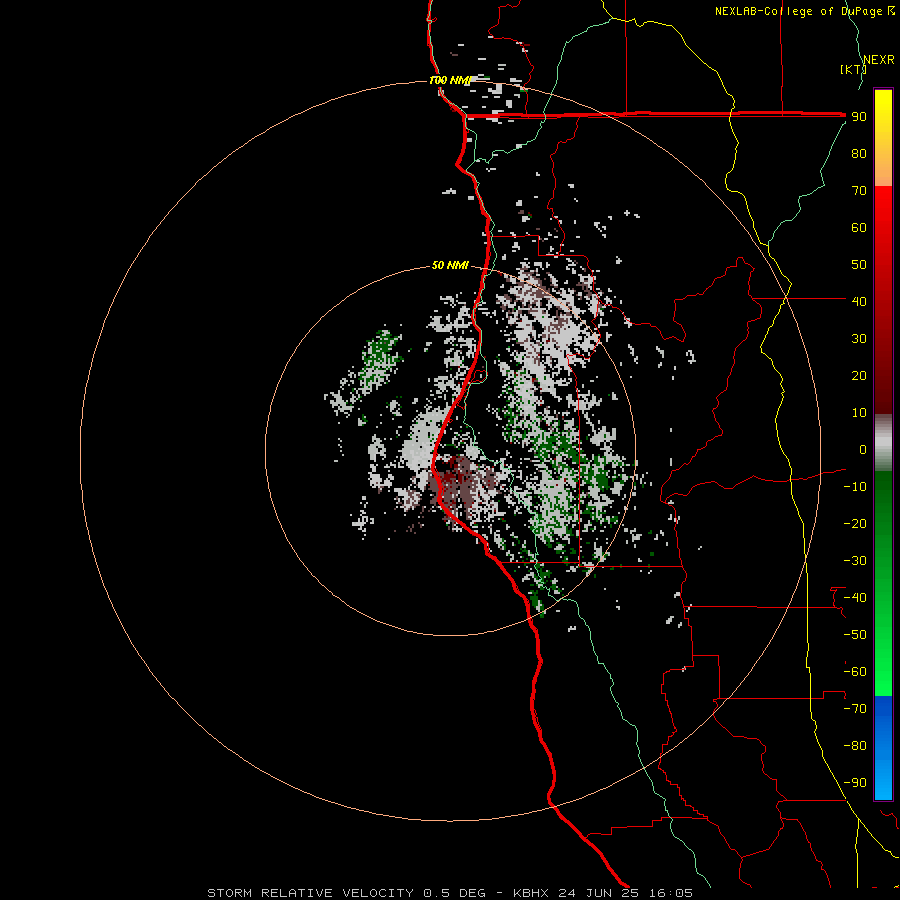Click the KBHX station identifier in footer
This screenshot has width=900, height=900.
click(531, 893)
